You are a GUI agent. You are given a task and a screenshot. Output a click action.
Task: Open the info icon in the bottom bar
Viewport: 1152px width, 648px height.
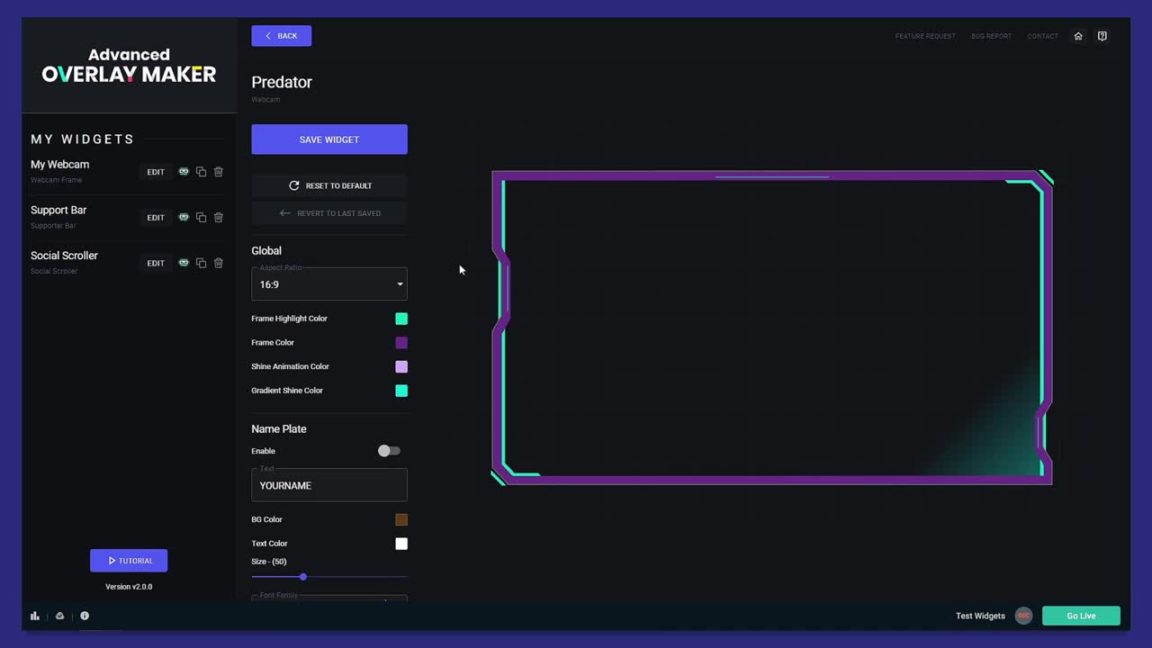(84, 615)
